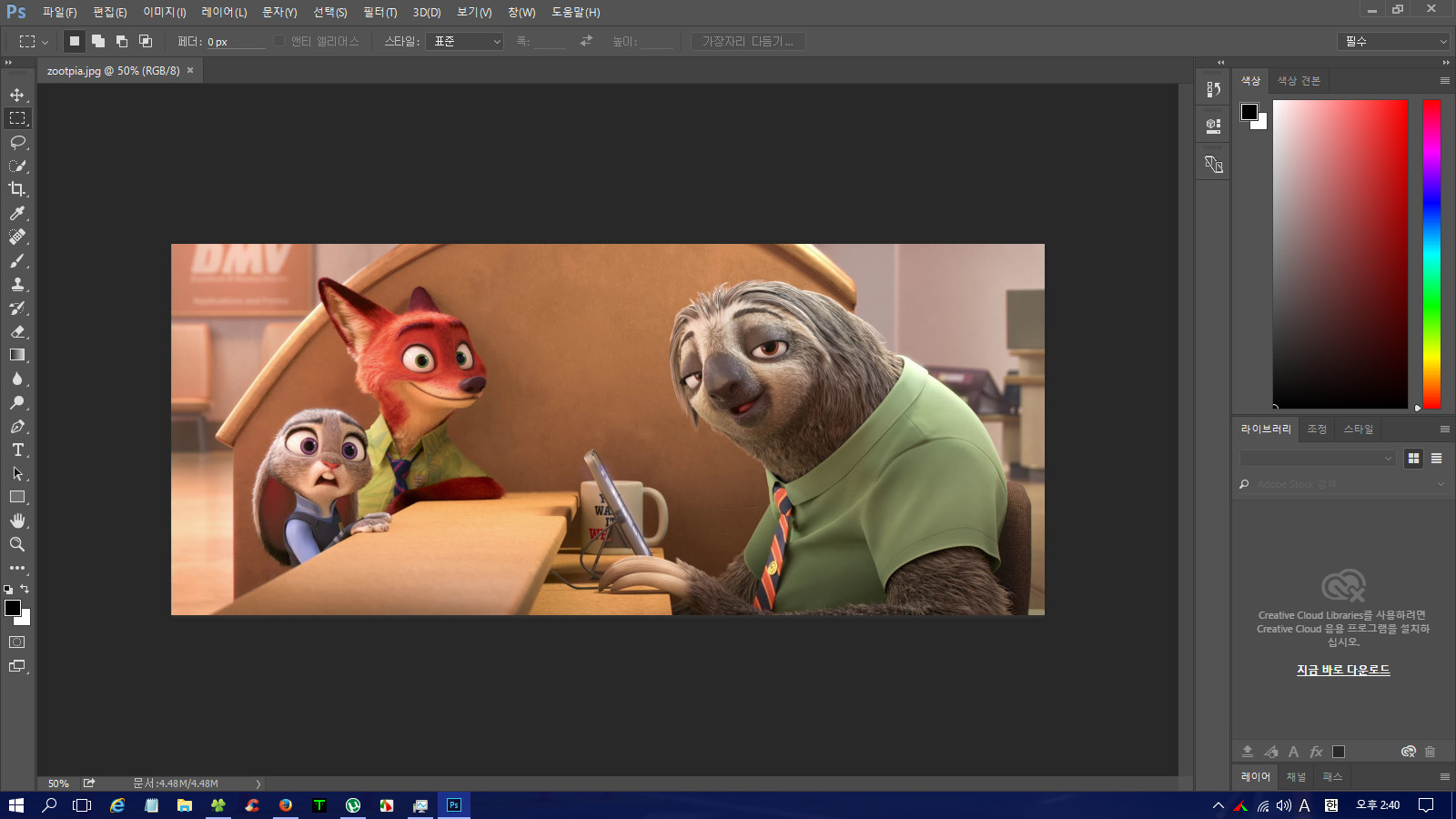
Task: Select the Rectangle shape tool
Action: [17, 497]
